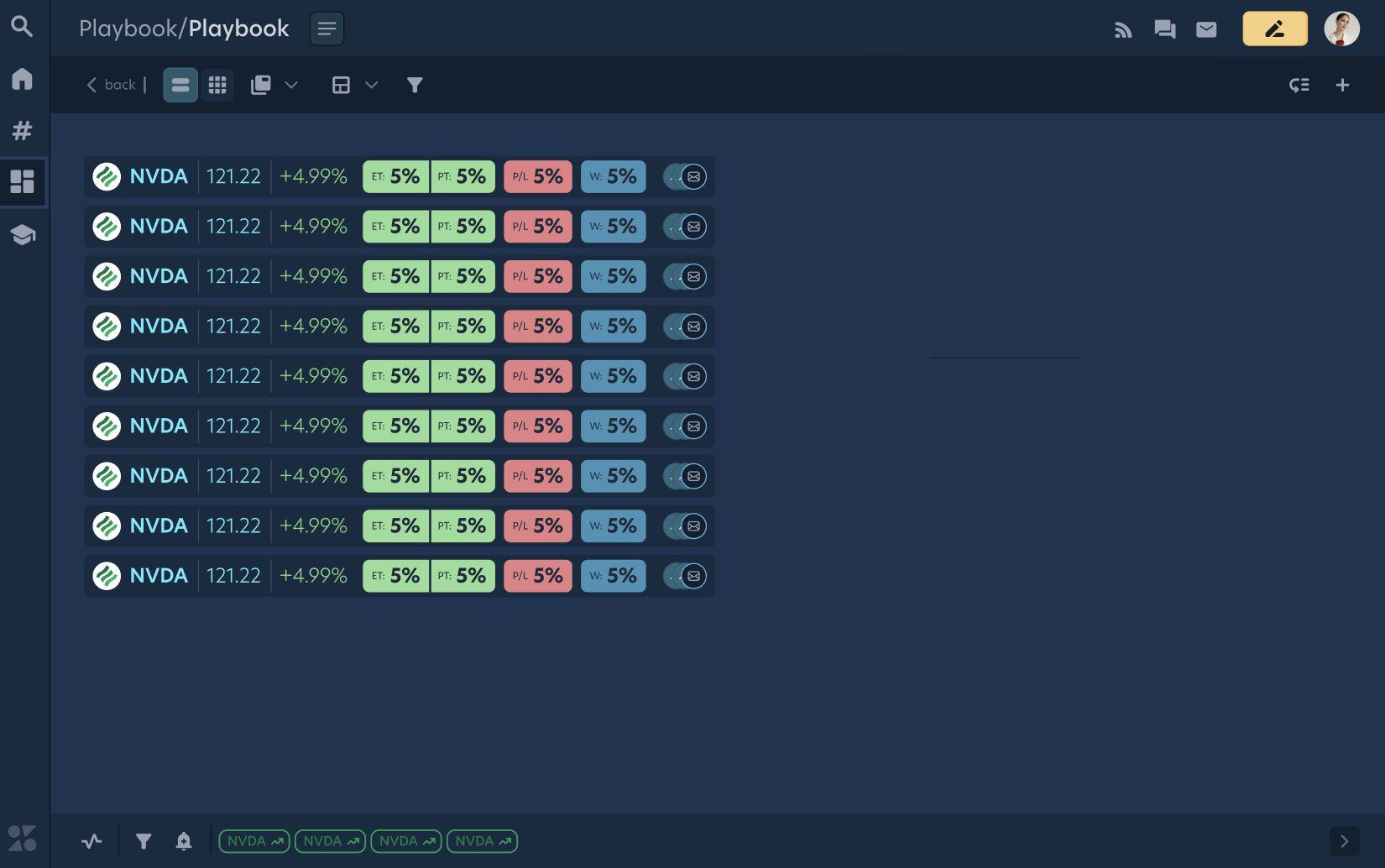Open the filter funnel in the top toolbar
This screenshot has width=1385, height=868.
coord(415,85)
